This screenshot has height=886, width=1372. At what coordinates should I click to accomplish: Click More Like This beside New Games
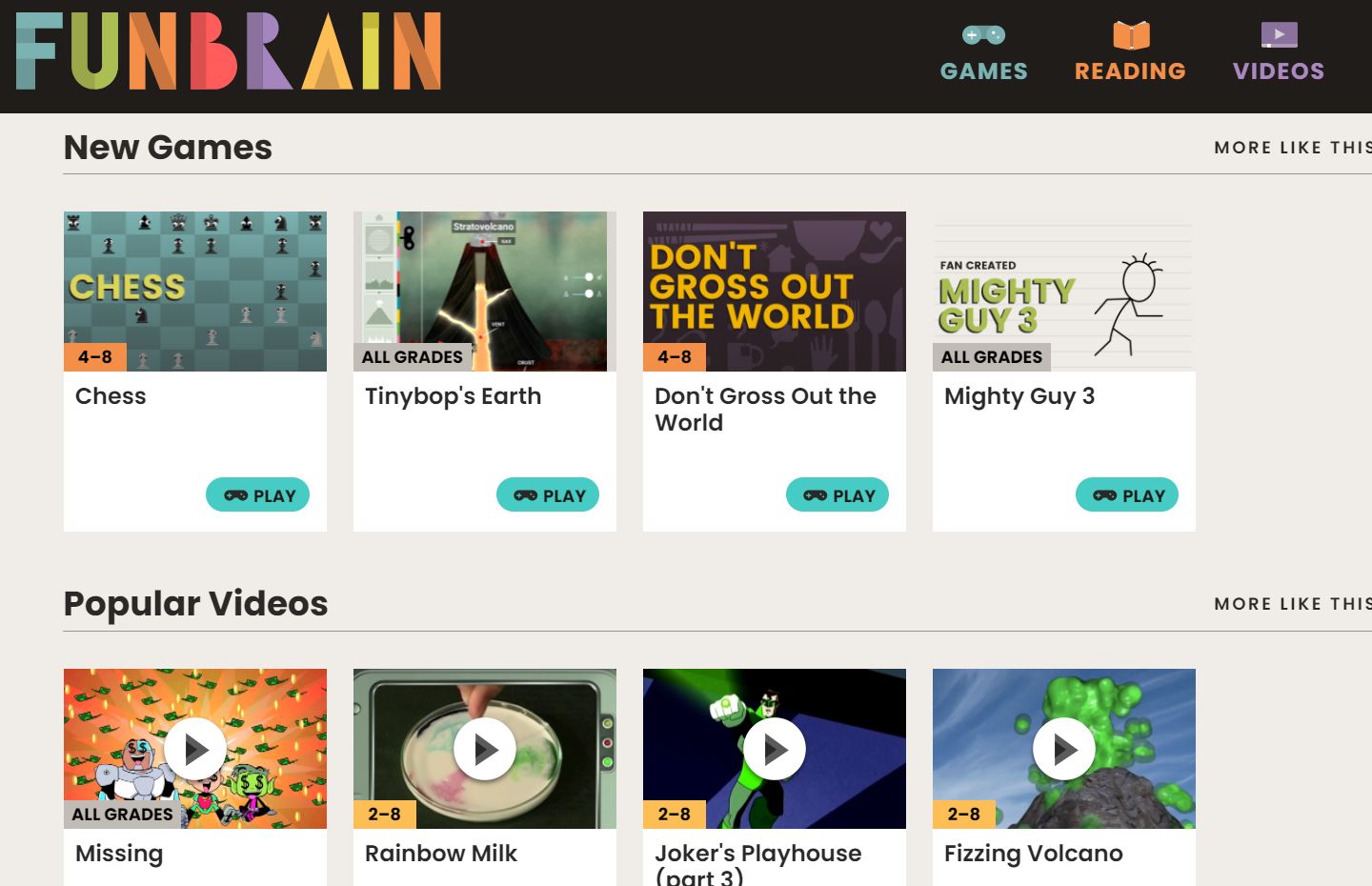coord(1293,148)
